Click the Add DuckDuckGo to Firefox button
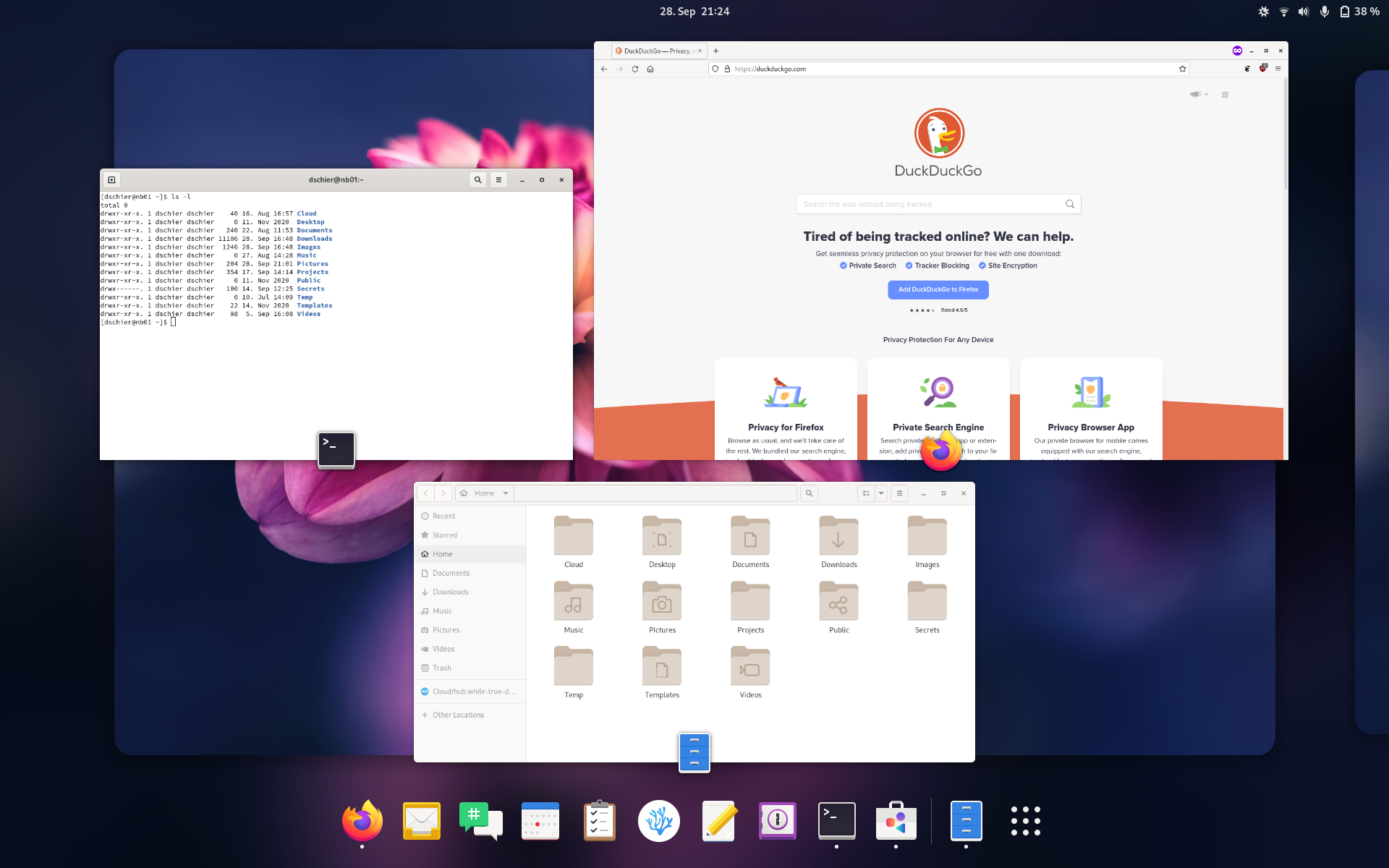 938,289
